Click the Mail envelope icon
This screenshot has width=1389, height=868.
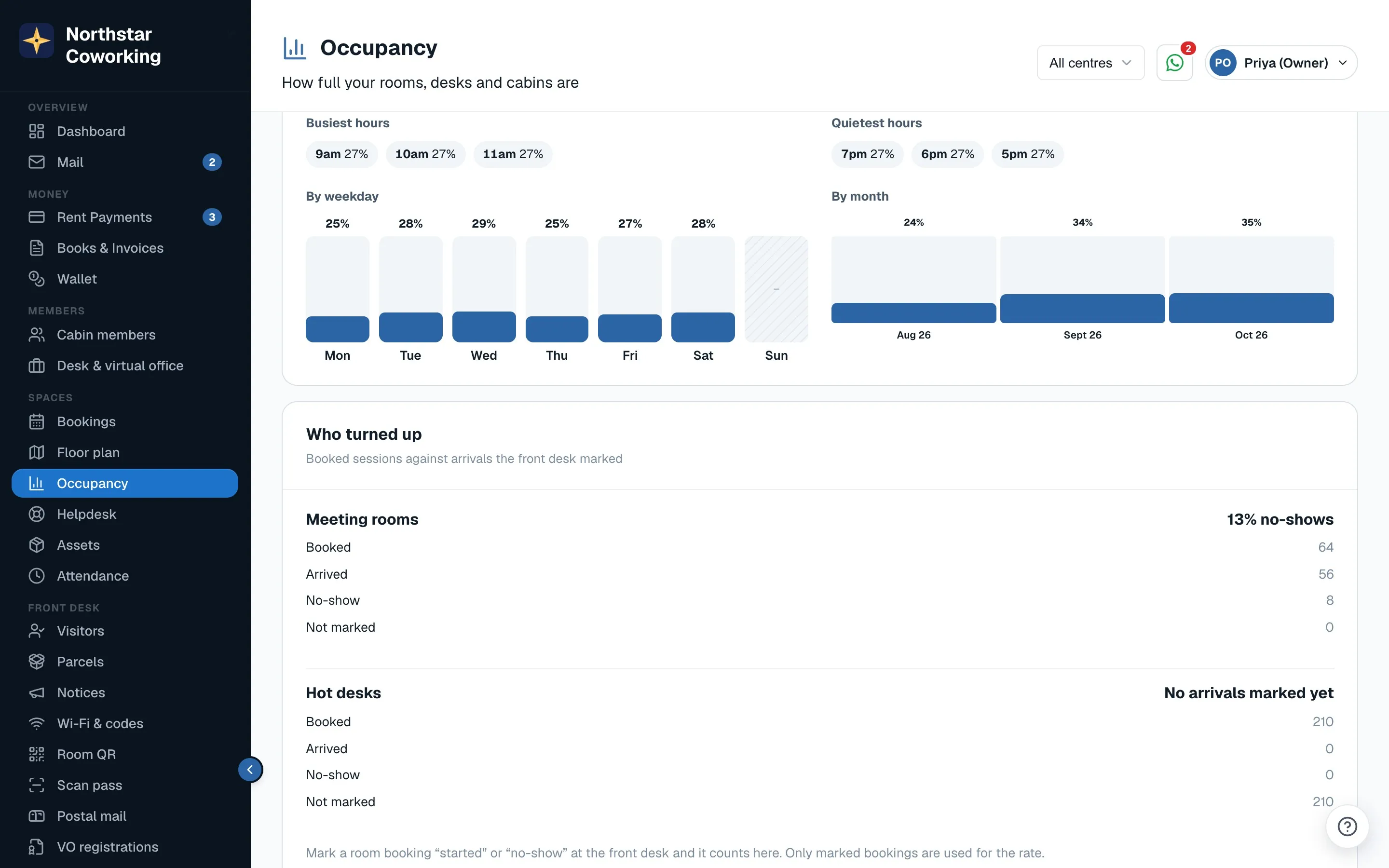[37, 163]
